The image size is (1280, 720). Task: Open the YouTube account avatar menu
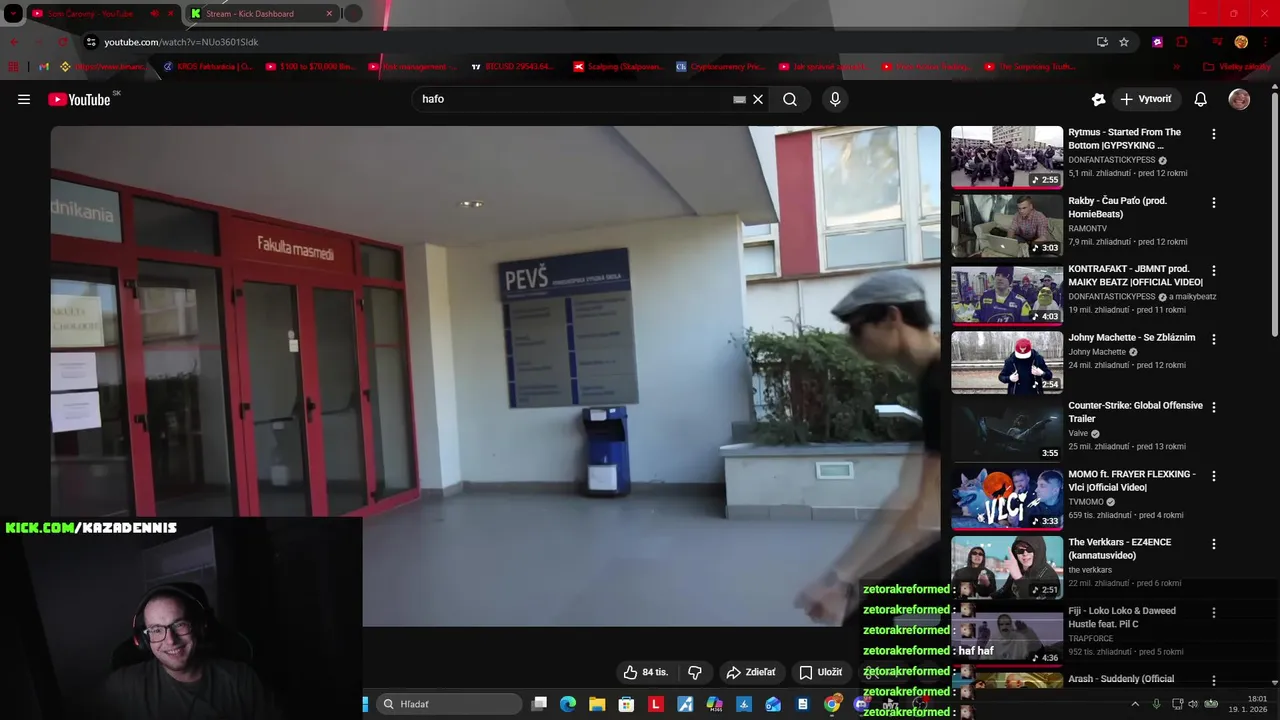1239,99
